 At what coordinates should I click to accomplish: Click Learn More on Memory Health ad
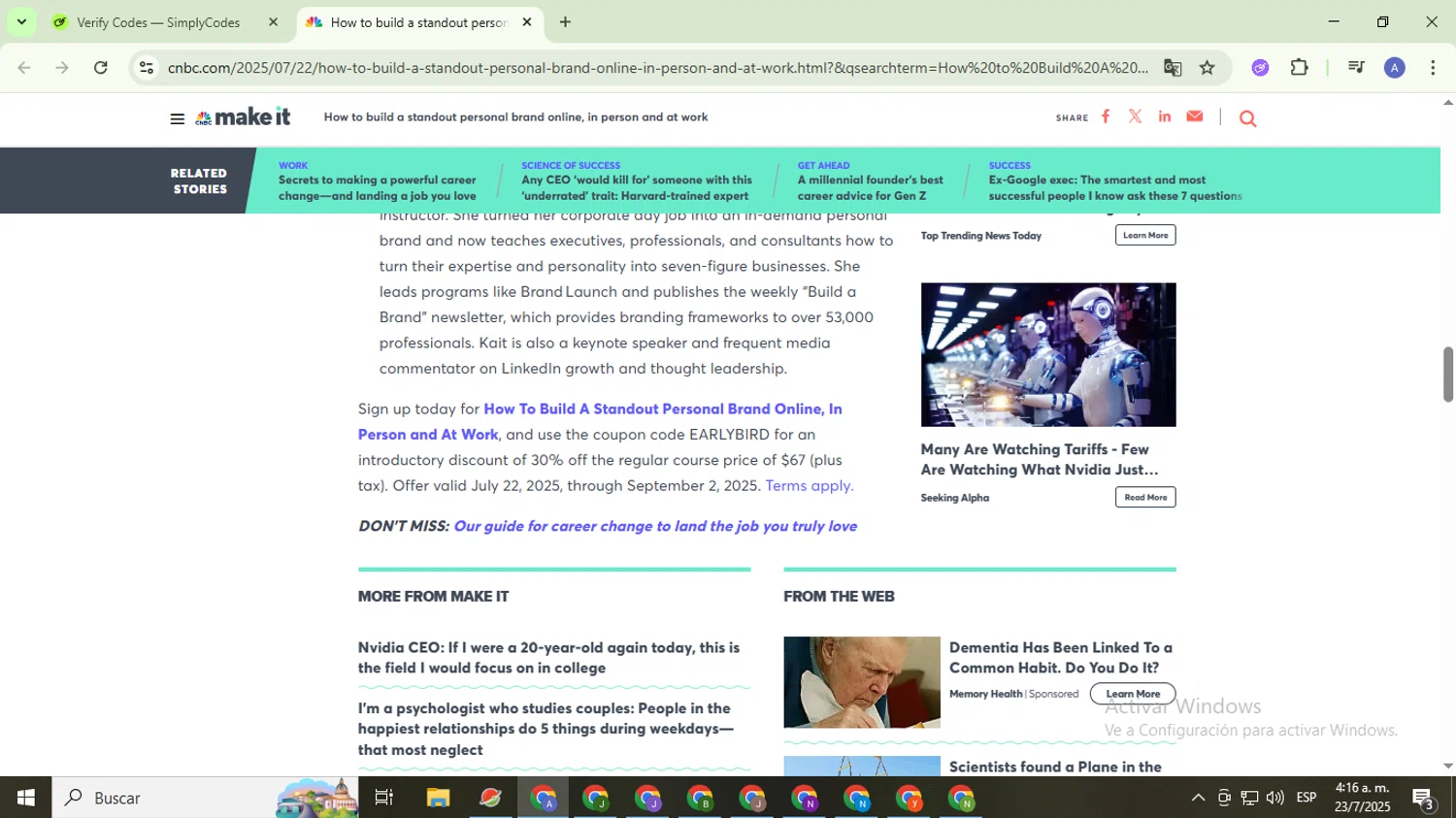click(1133, 694)
